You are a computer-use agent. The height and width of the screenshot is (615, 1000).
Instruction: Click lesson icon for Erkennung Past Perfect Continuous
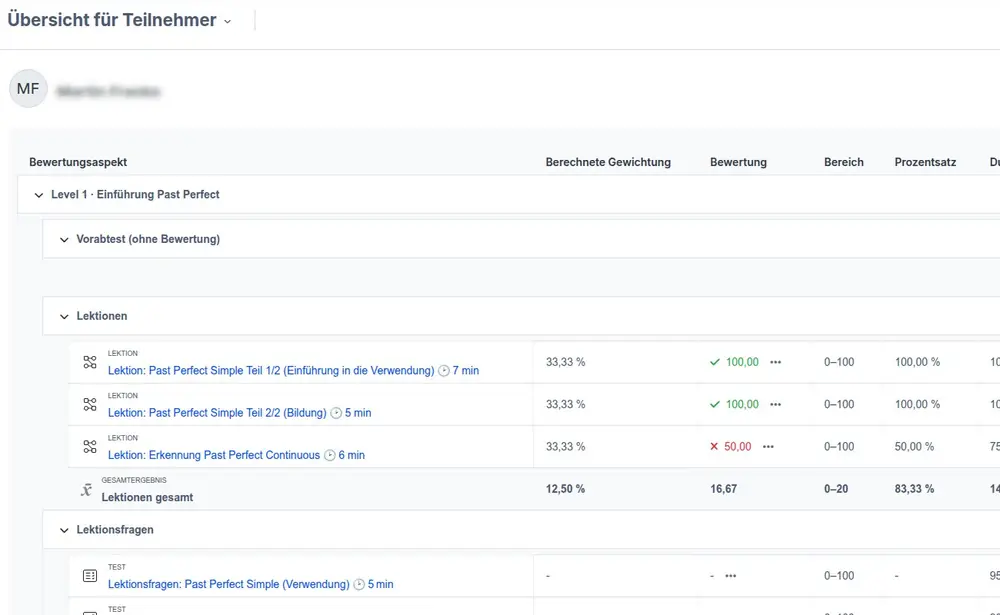coord(90,447)
